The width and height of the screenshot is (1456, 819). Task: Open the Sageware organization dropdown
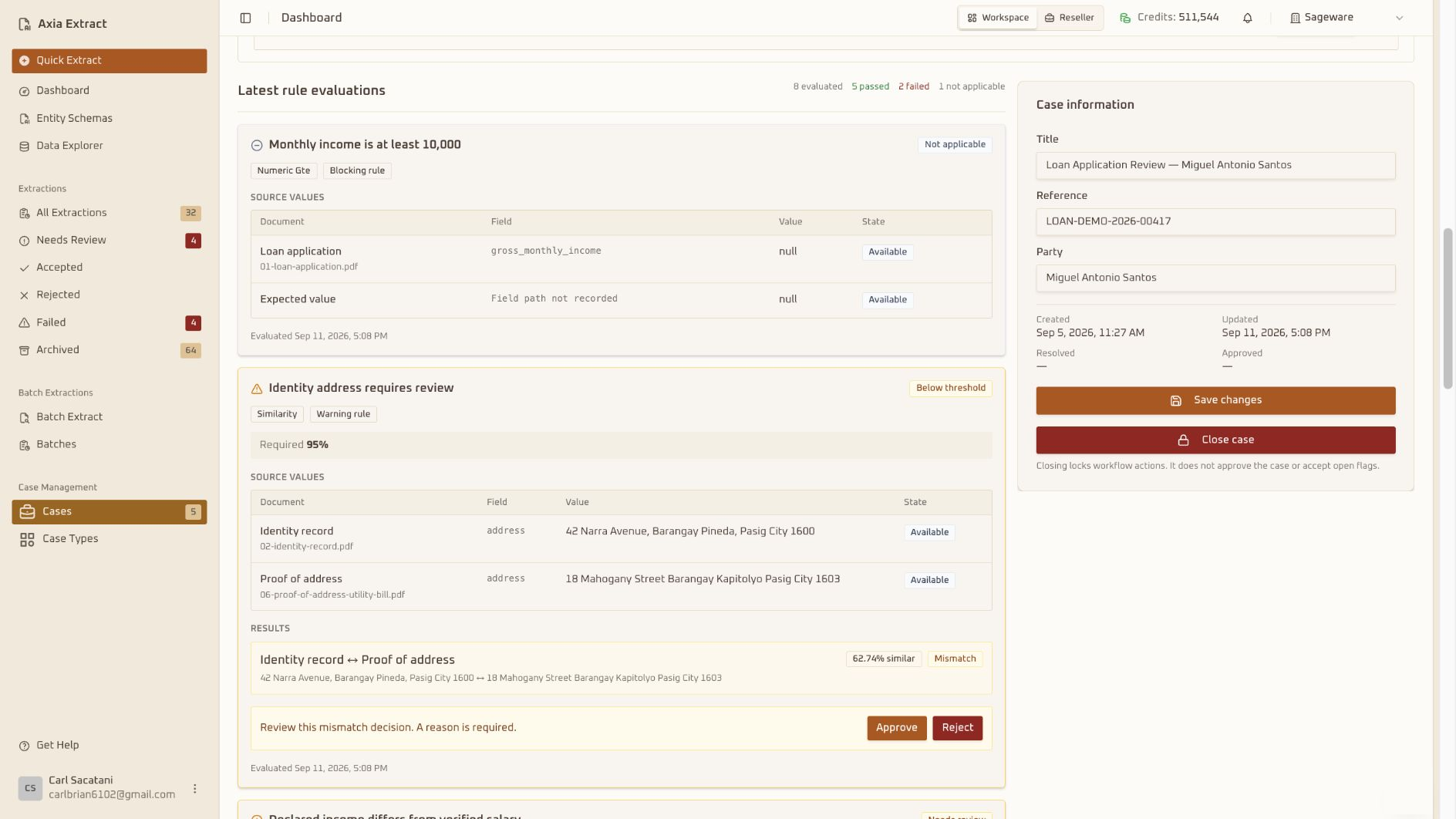click(x=1346, y=18)
